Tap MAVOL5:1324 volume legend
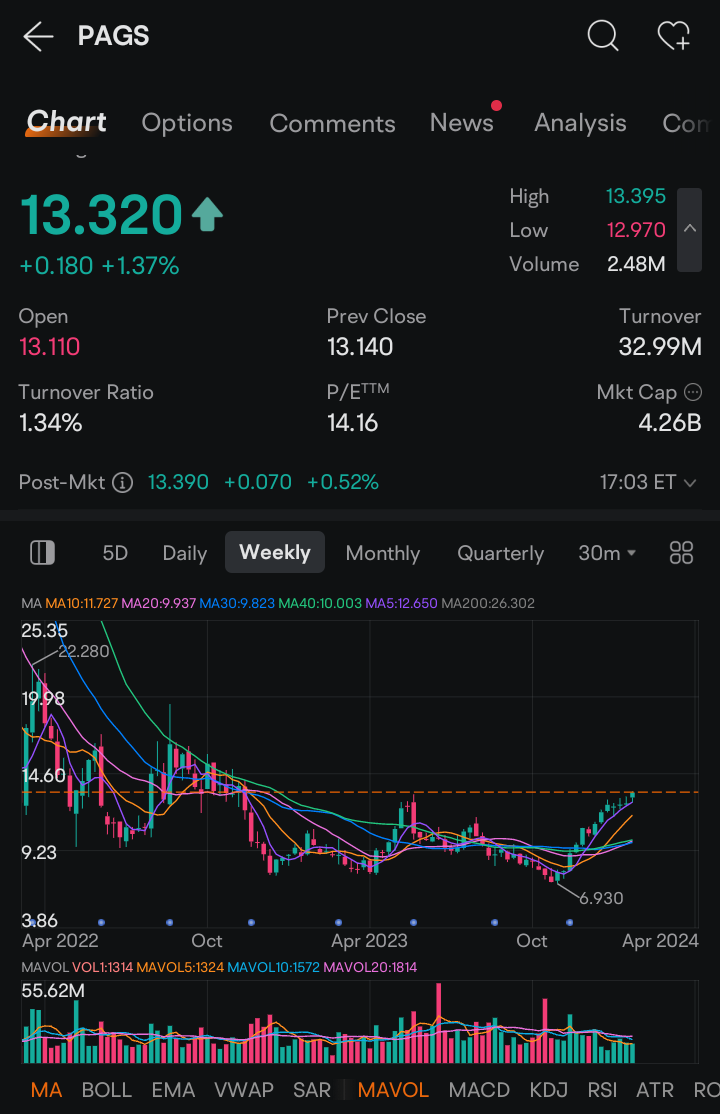Screen dimensions: 720x1114 [180, 967]
